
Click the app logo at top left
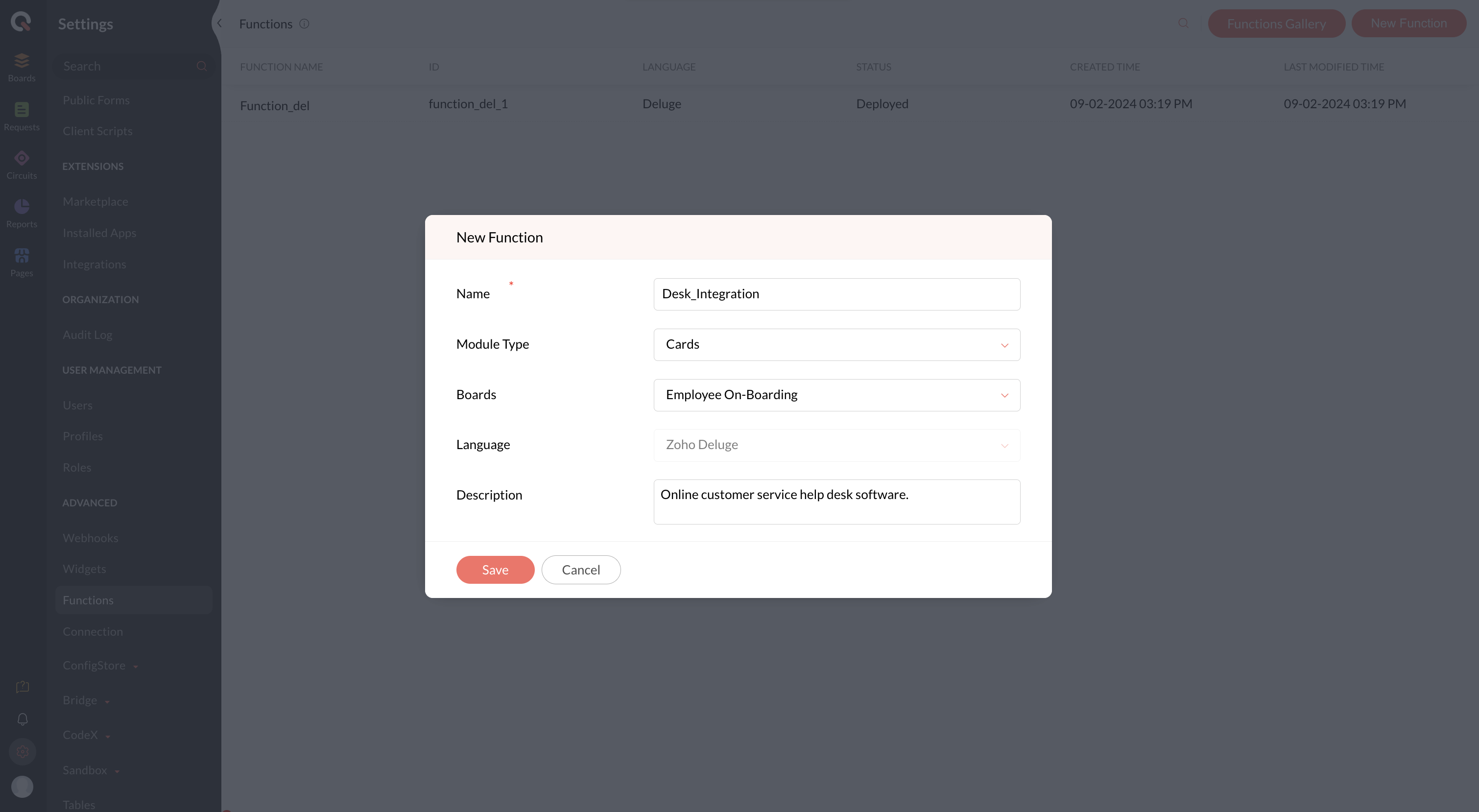tap(21, 22)
